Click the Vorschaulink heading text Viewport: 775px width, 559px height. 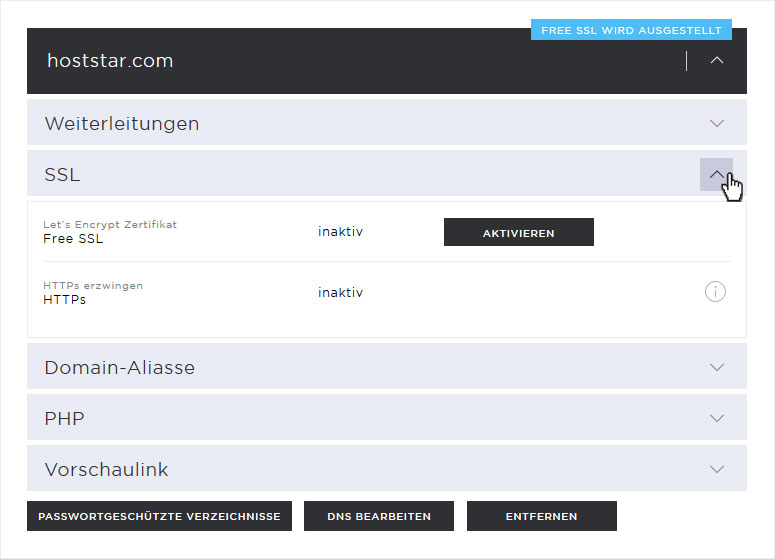point(106,470)
